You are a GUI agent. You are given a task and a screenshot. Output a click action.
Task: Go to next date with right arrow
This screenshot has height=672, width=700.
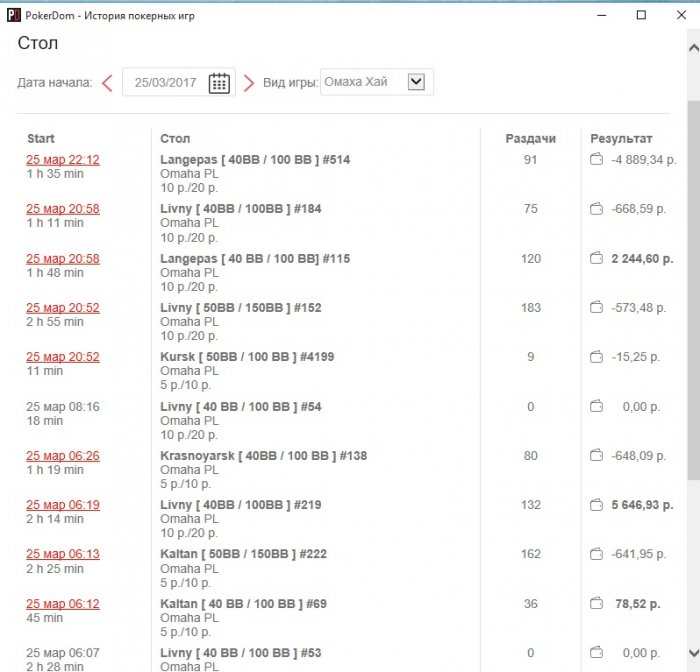click(249, 83)
